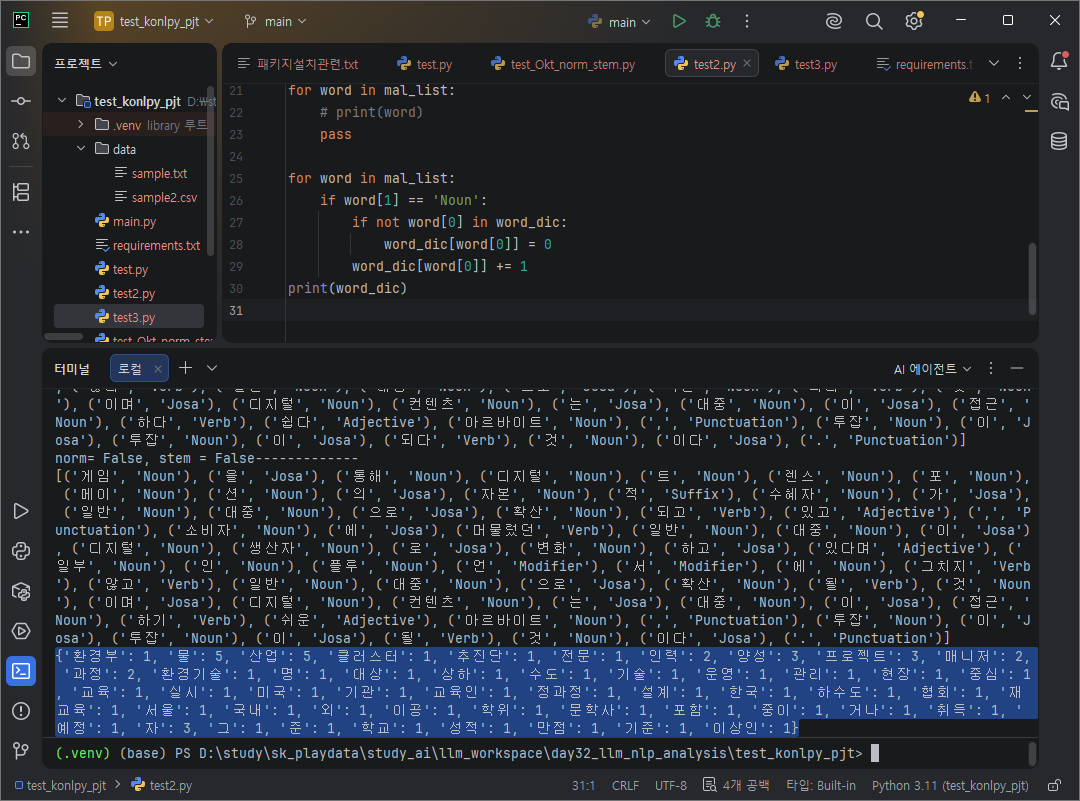Switch to test.py editor tab
Viewport: 1080px width, 801px height.
(x=425, y=64)
